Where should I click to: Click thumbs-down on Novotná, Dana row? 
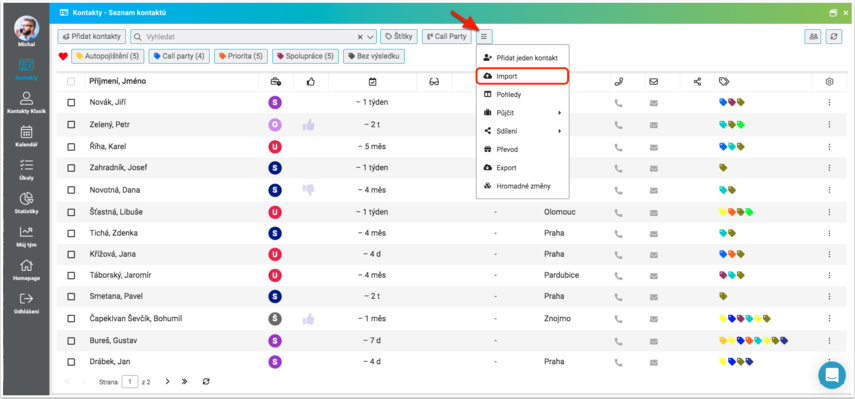tap(309, 190)
